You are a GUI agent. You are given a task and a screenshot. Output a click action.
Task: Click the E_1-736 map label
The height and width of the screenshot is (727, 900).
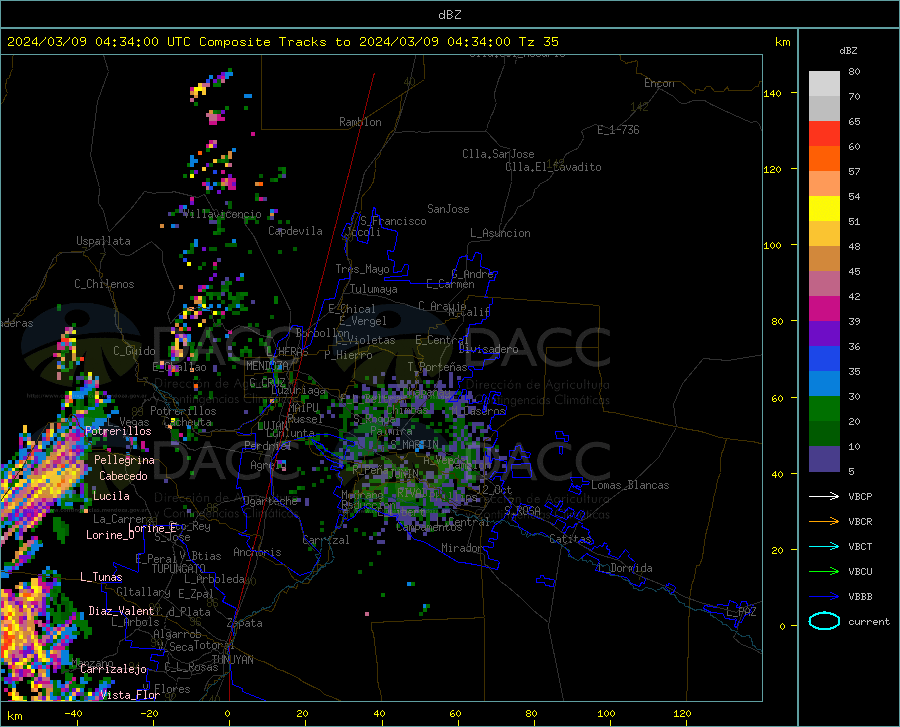(618, 130)
